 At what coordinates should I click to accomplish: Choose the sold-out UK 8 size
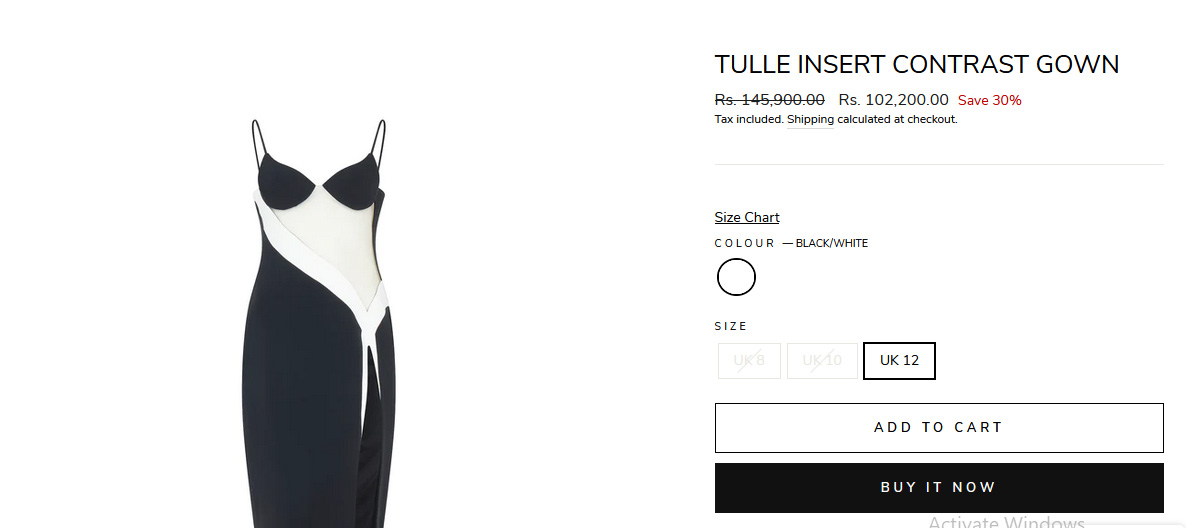749,361
